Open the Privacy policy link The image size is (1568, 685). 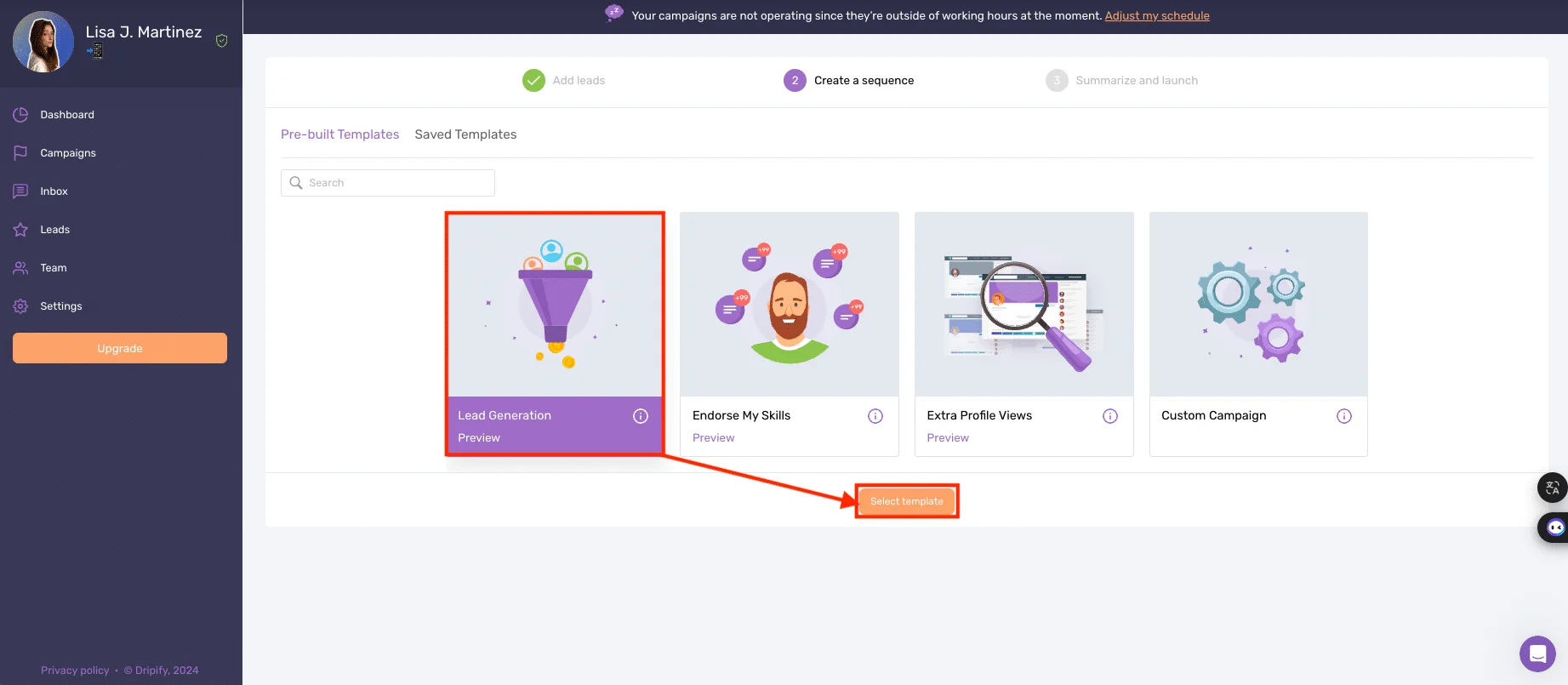[75, 671]
